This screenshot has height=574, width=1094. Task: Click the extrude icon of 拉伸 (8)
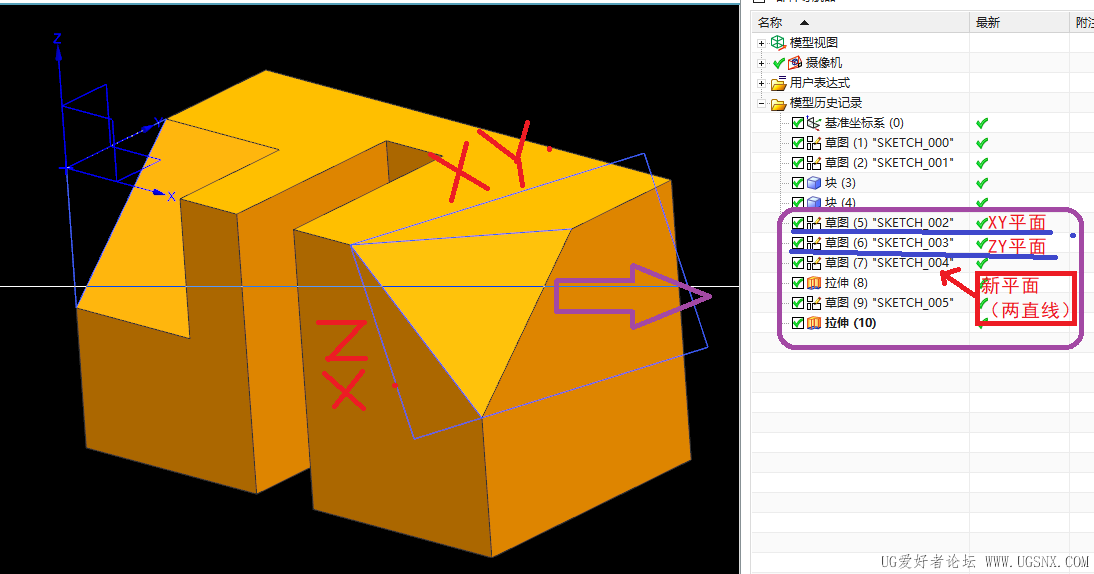814,282
